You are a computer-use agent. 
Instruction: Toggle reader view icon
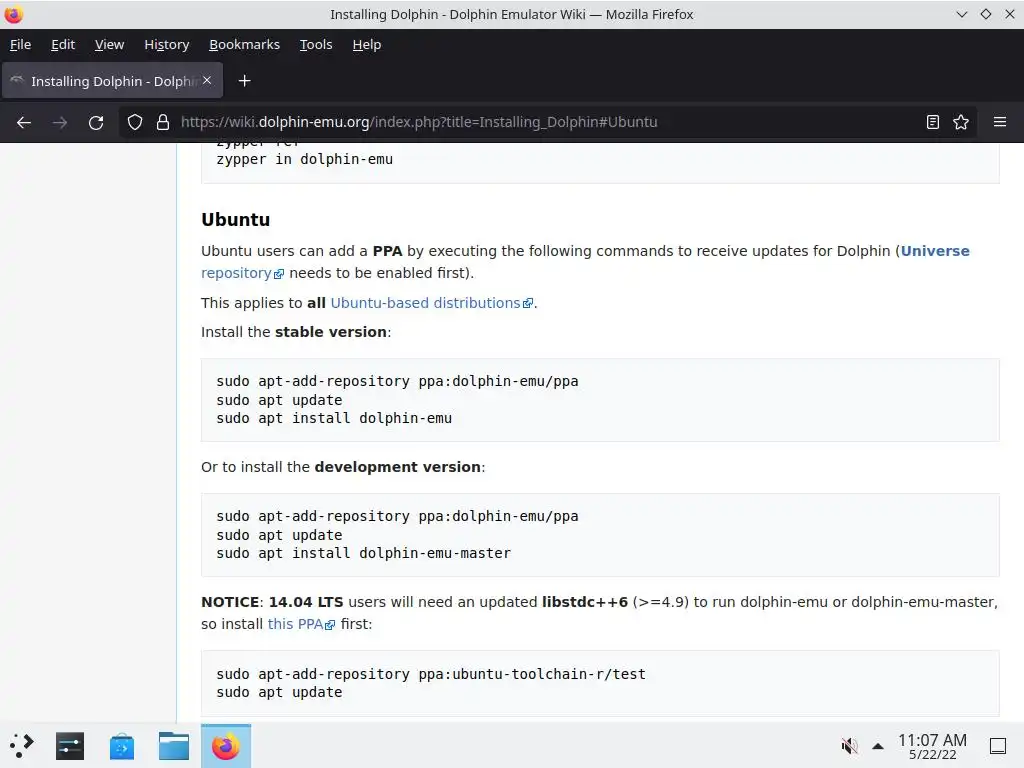pos(933,122)
